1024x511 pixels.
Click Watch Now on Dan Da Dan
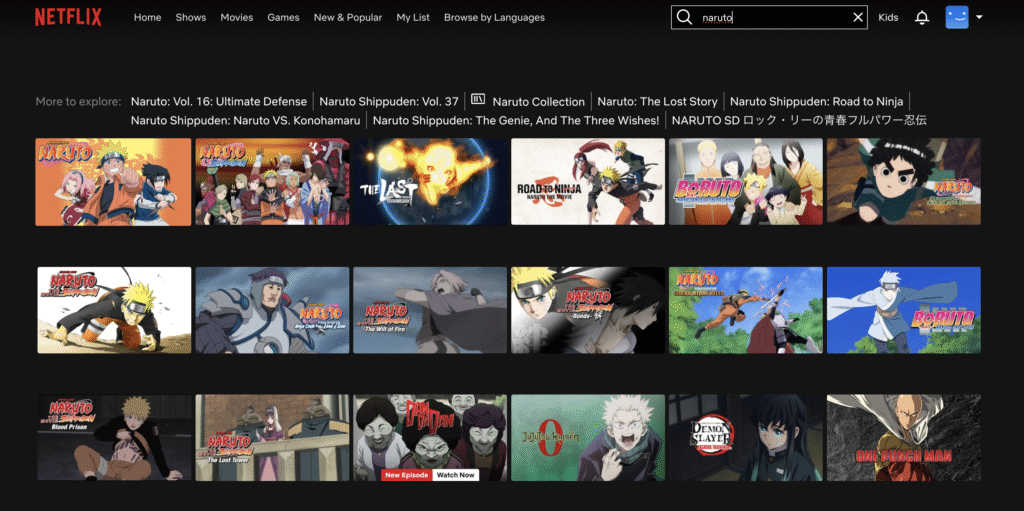[456, 475]
